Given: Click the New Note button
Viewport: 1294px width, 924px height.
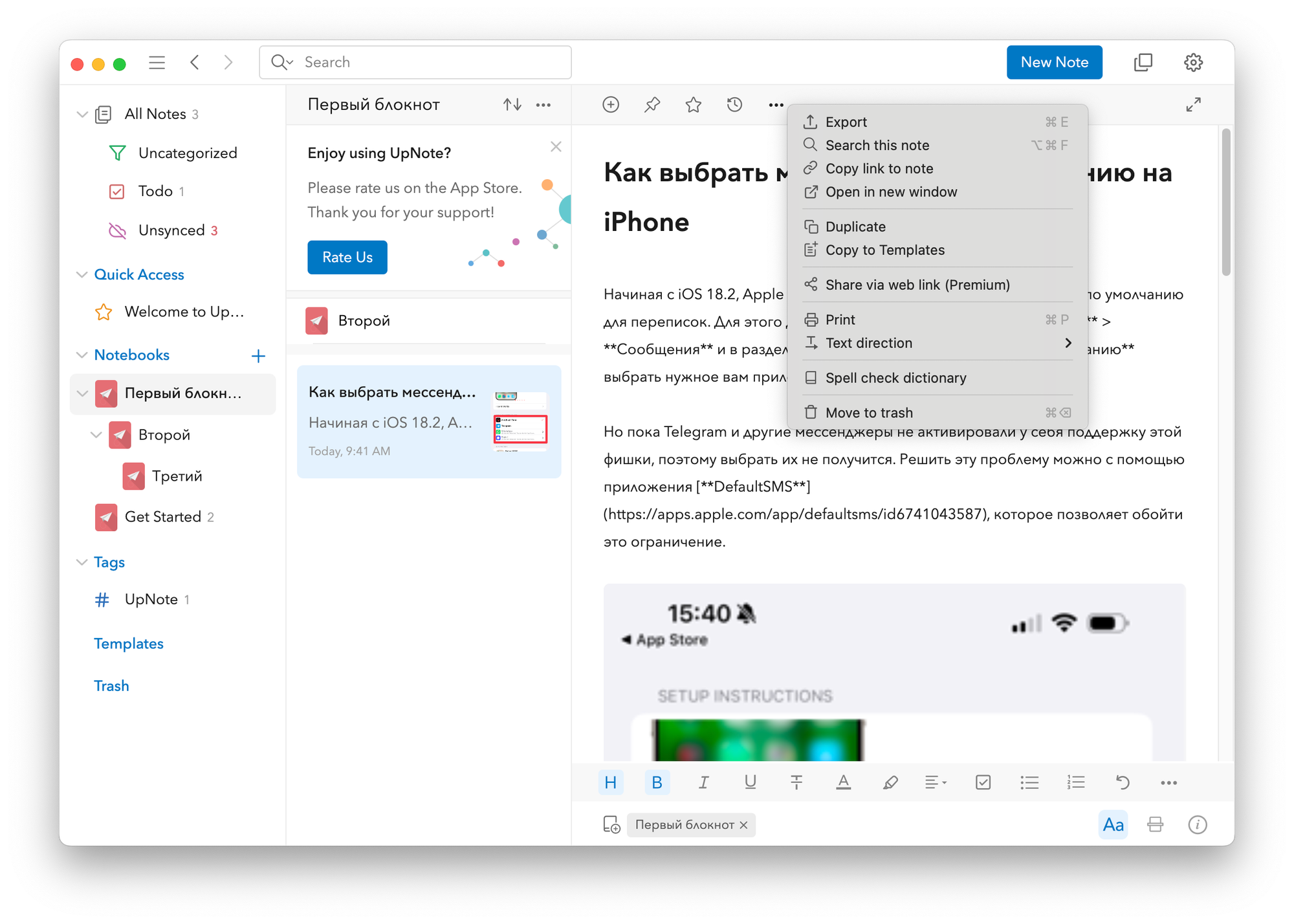Looking at the screenshot, I should point(1054,62).
